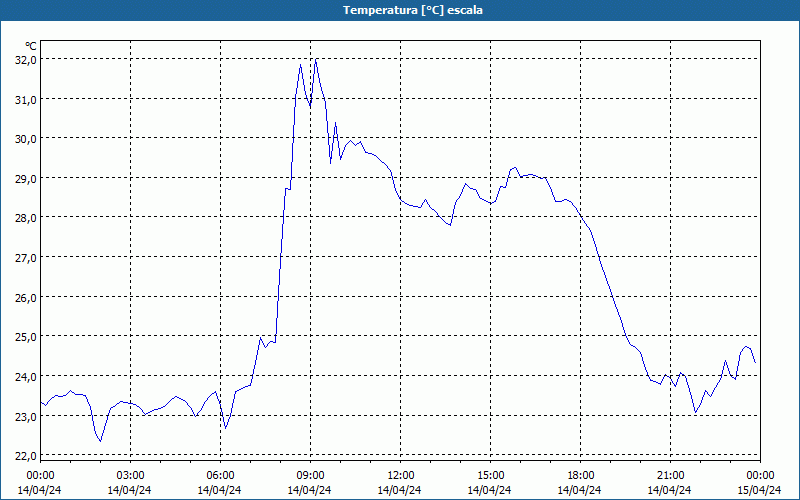Click the 24,0 Y-axis label
800x500 pixels.
(x=26, y=377)
